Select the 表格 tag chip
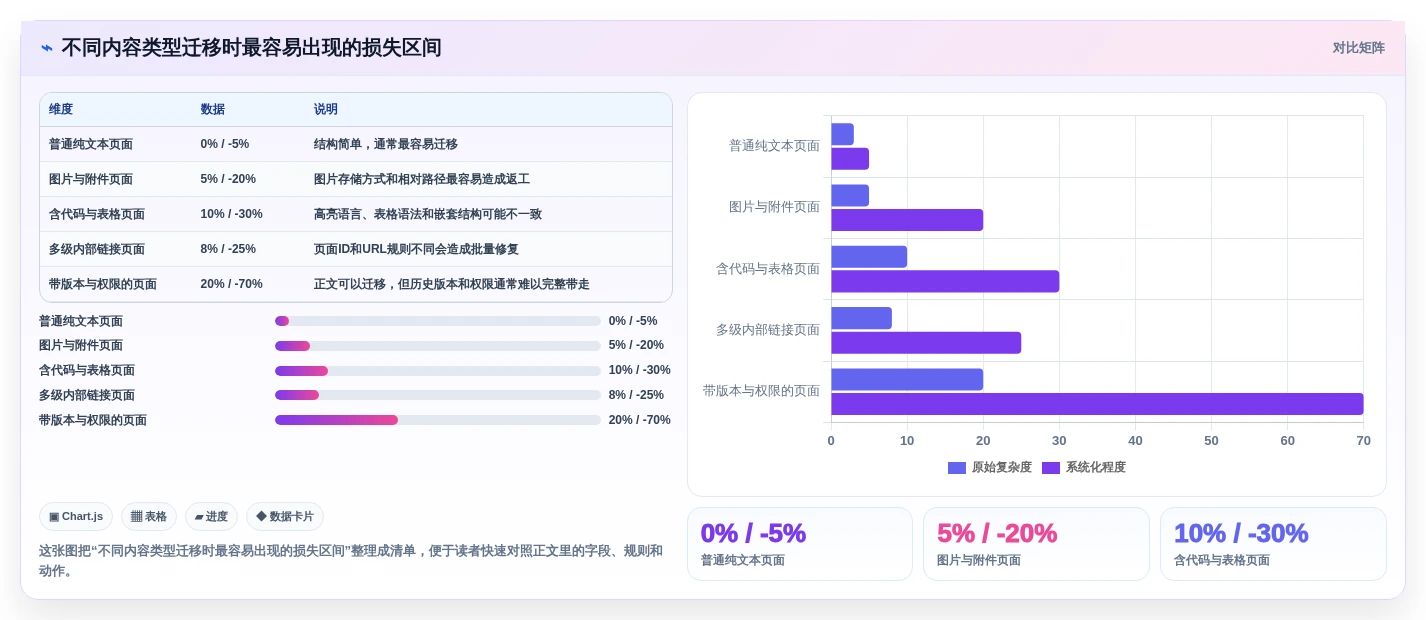The width and height of the screenshot is (1426, 620). pos(149,517)
